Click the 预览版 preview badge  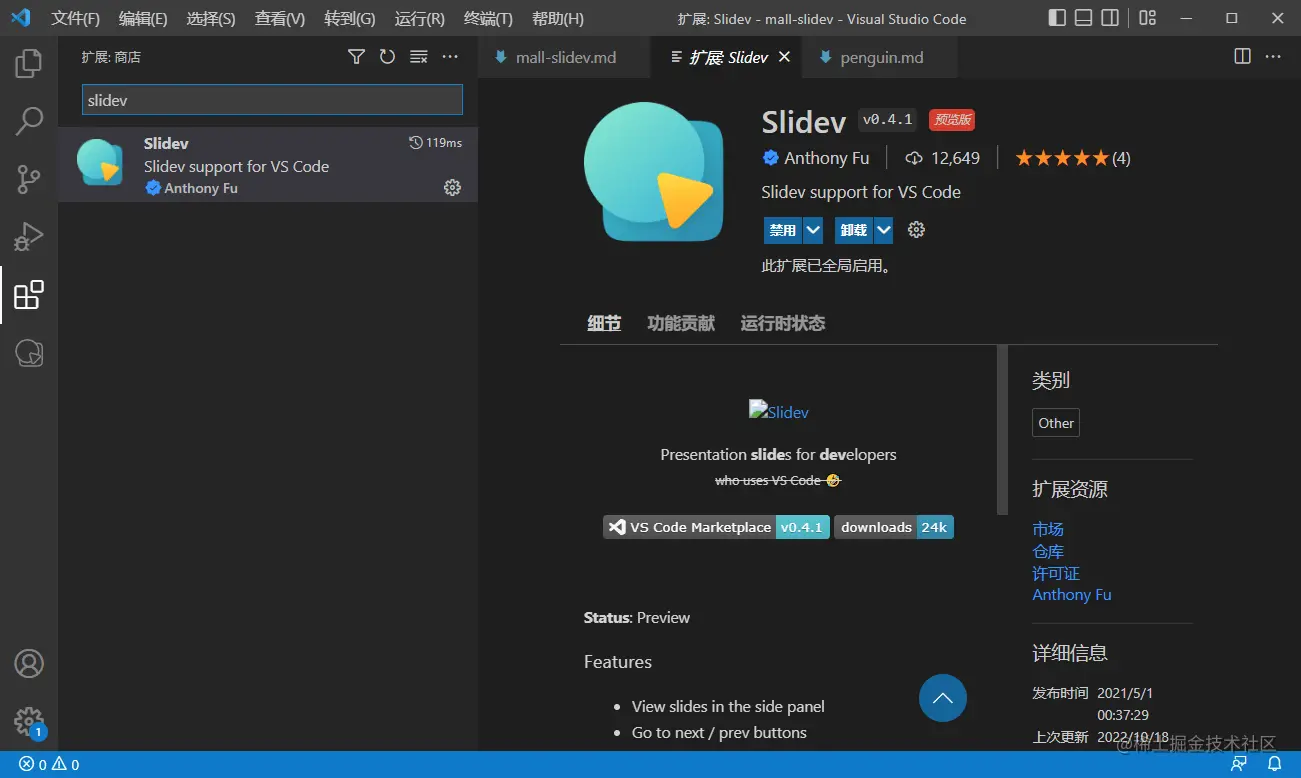951,120
